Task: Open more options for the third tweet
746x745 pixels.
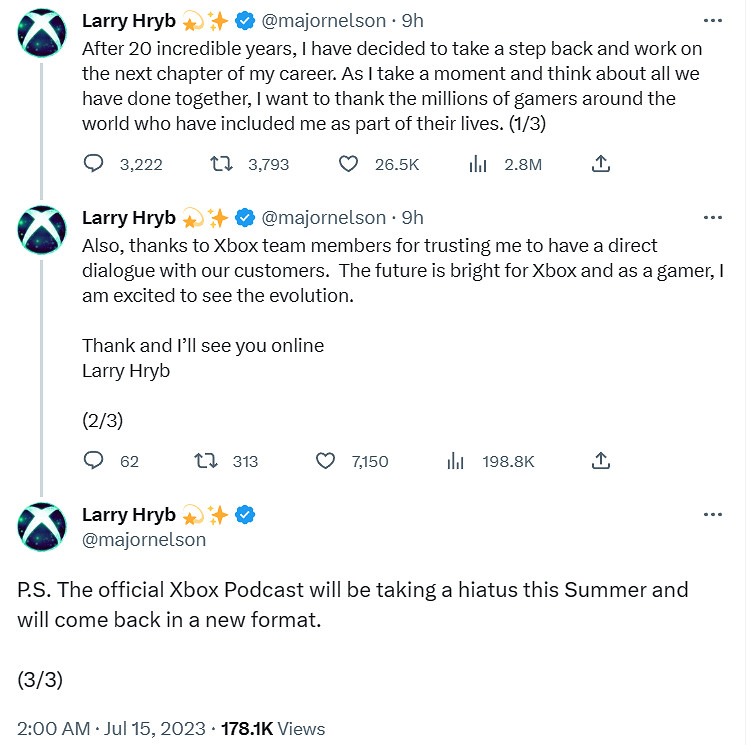Action: [x=712, y=515]
